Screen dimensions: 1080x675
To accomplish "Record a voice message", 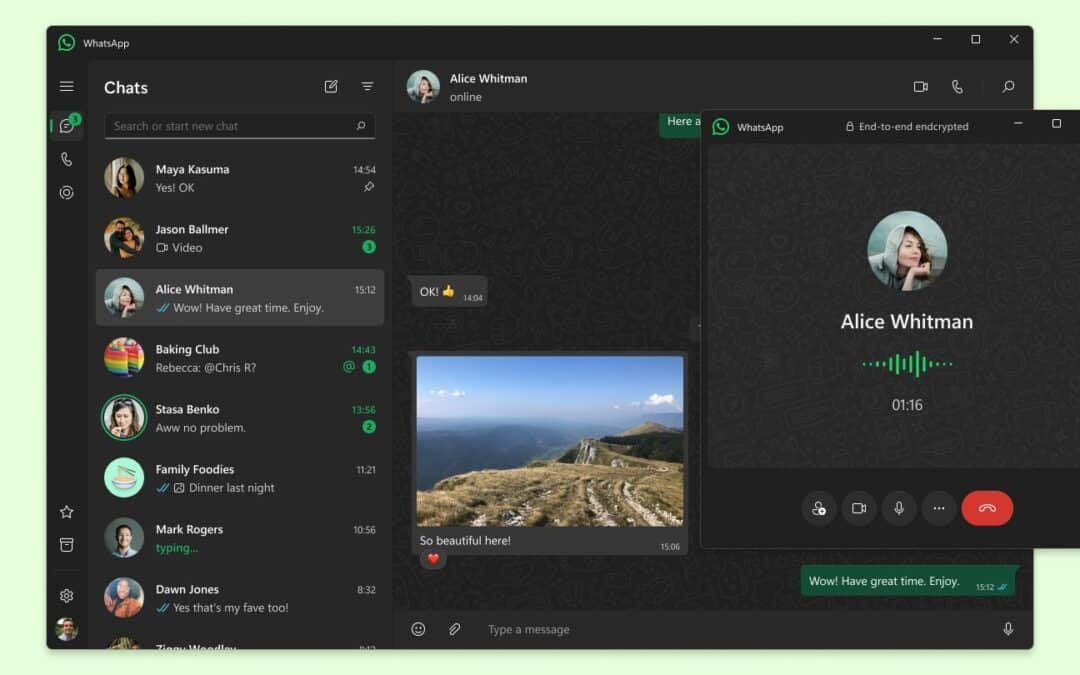I will 1008,629.
